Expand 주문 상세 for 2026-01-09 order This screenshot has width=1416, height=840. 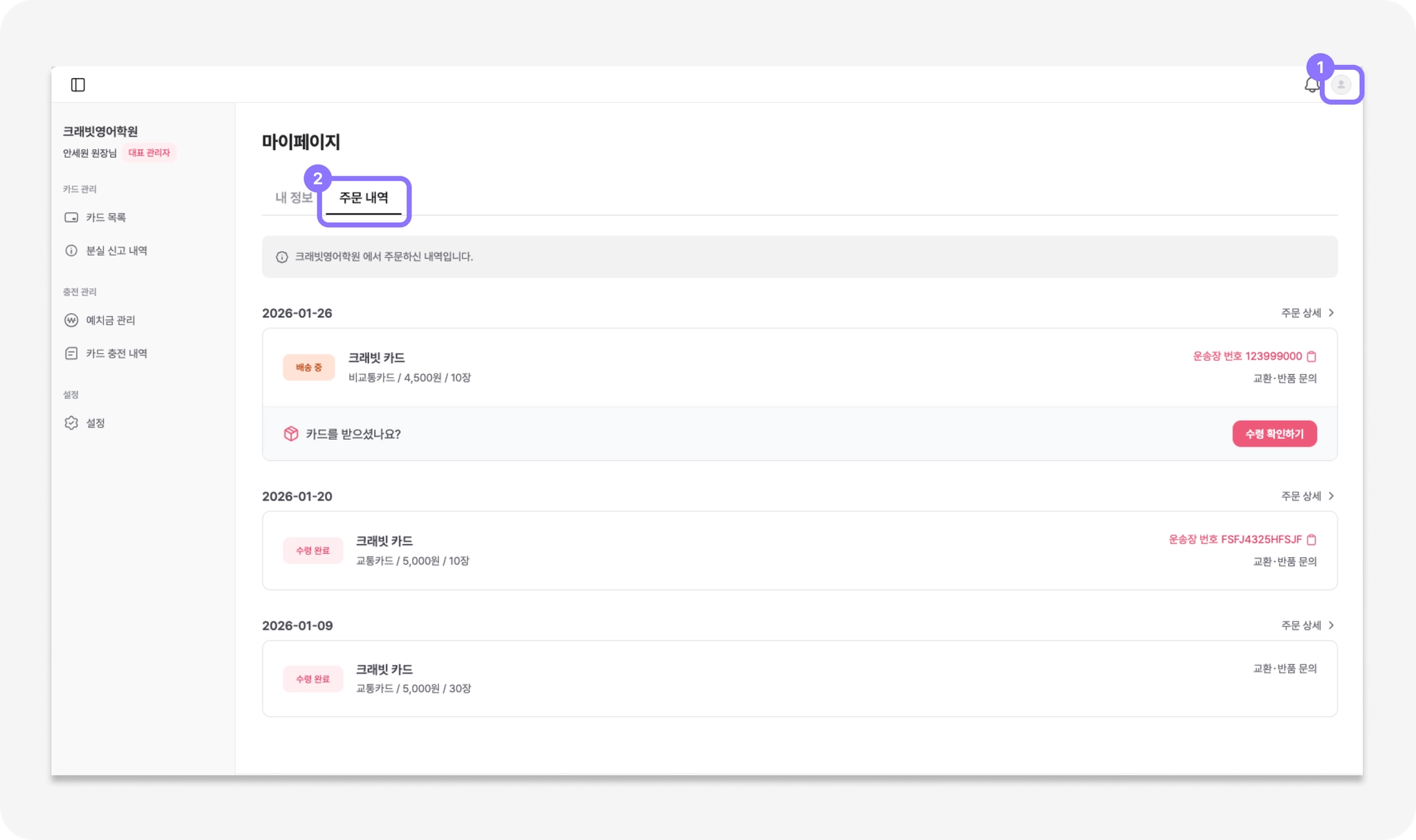[x=1307, y=626]
